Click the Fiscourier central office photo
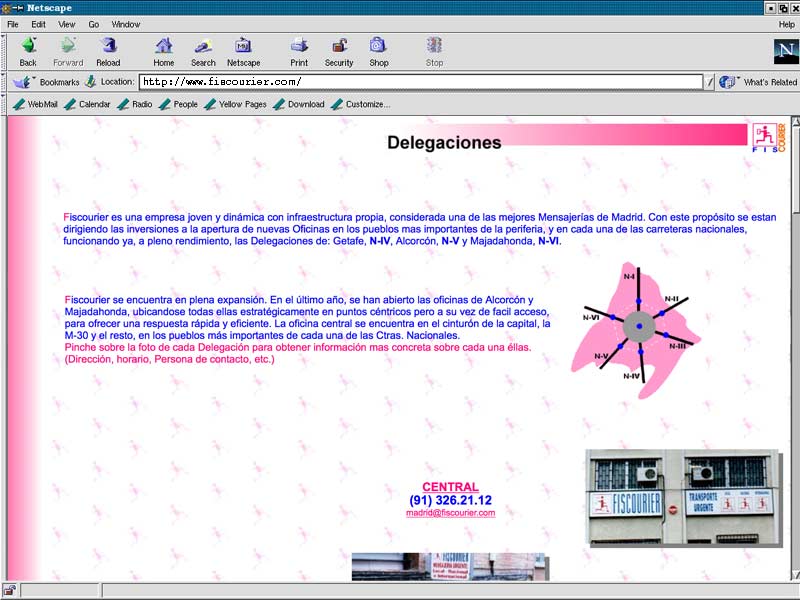This screenshot has width=800, height=600. click(x=683, y=498)
